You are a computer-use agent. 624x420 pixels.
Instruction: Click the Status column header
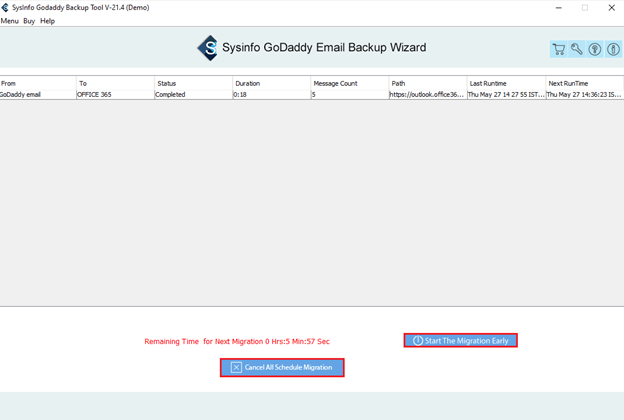tap(193, 83)
